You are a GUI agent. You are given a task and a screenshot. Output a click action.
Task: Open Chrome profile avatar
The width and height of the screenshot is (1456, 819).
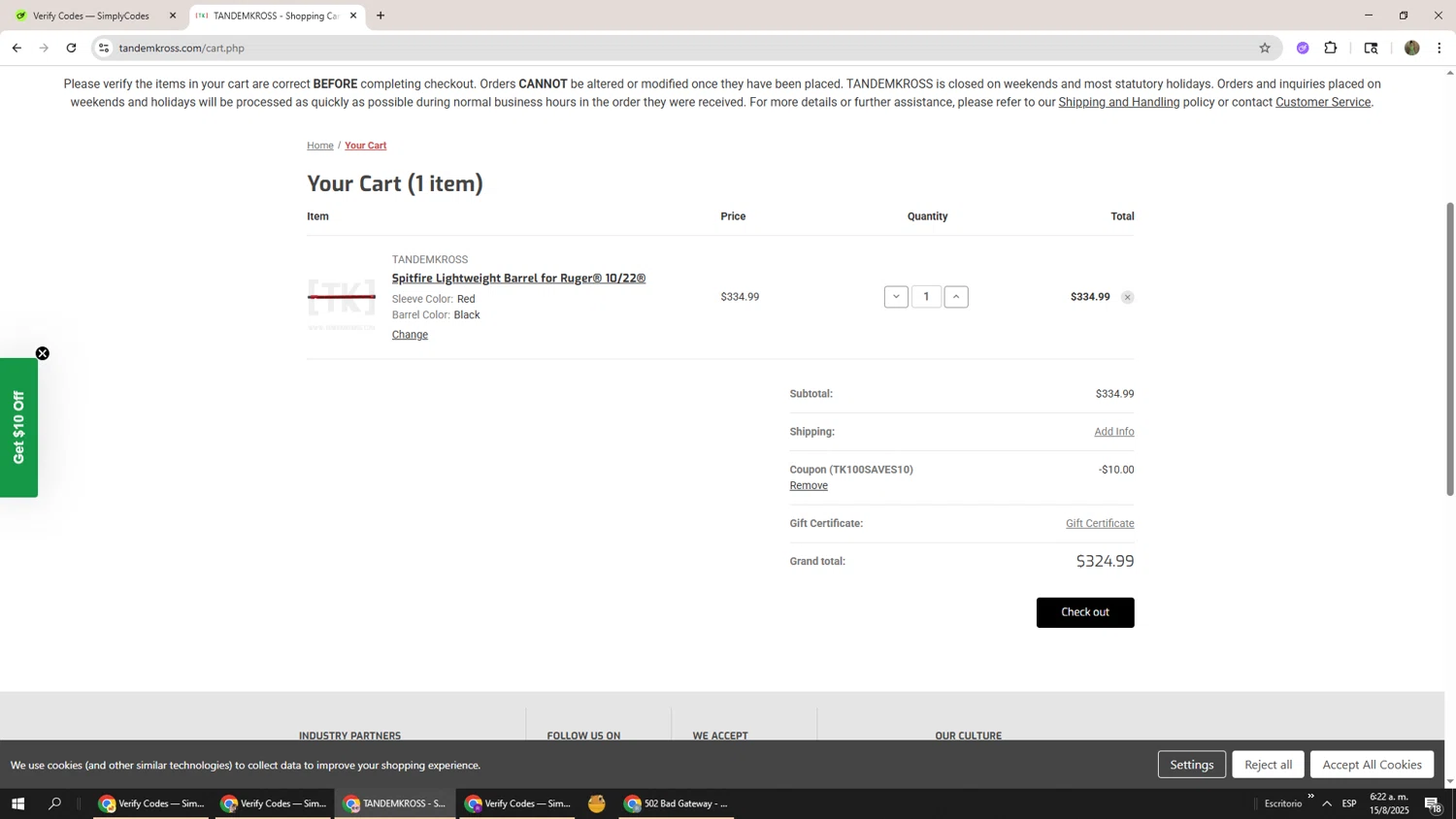click(x=1411, y=48)
